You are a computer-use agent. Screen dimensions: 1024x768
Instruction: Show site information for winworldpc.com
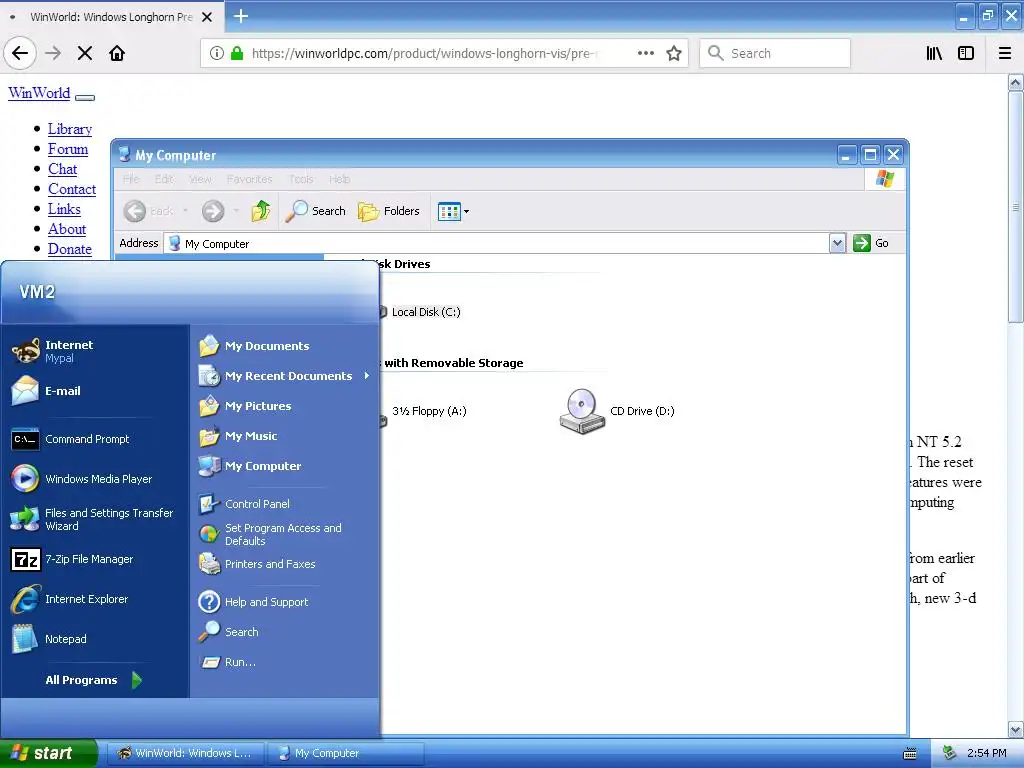(217, 53)
